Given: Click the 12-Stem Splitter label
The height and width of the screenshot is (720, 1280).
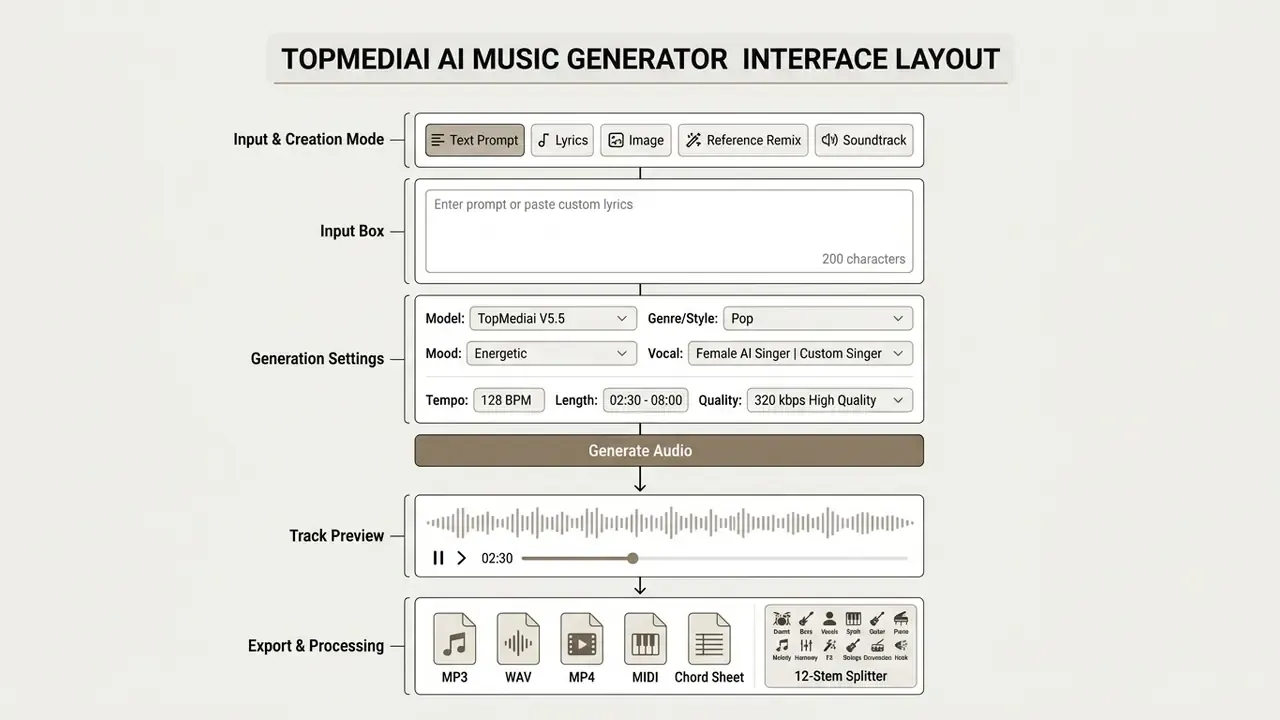Looking at the screenshot, I should click(840, 676).
